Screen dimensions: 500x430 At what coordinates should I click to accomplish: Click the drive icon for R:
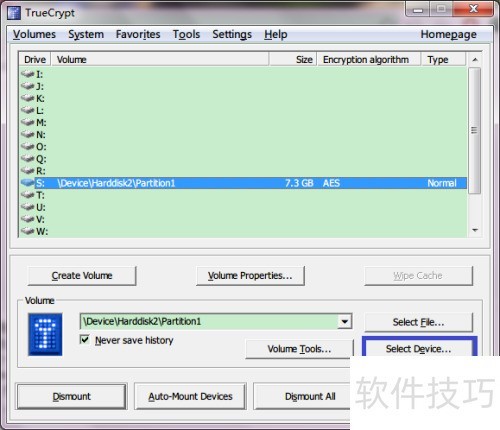click(28, 170)
